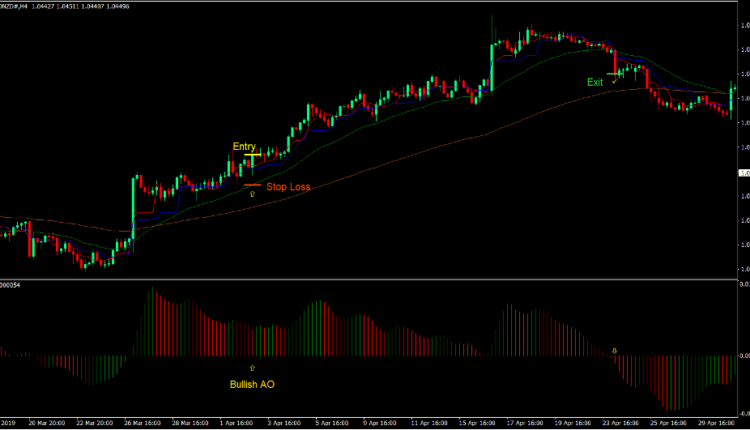Click the oscillator zero level value on the right scale
Screen dimensions: 750x430
742,355
